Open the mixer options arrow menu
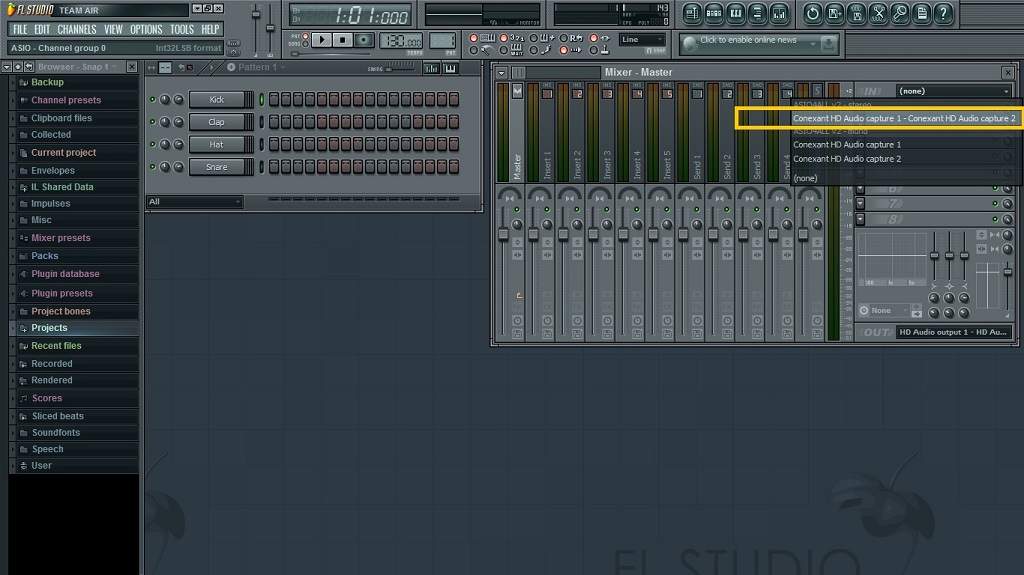The image size is (1024, 575). click(502, 73)
